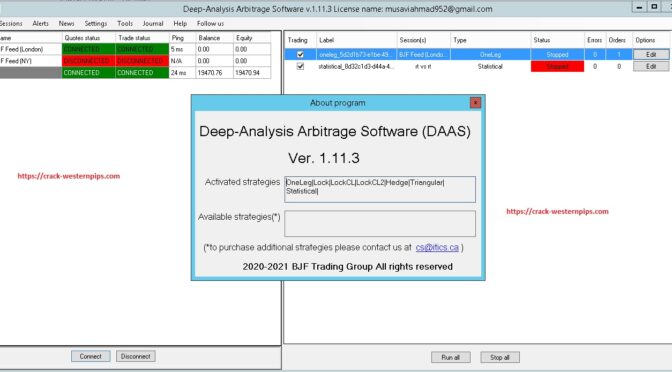Open the Follow us menu
672x372 pixels.
210,24
